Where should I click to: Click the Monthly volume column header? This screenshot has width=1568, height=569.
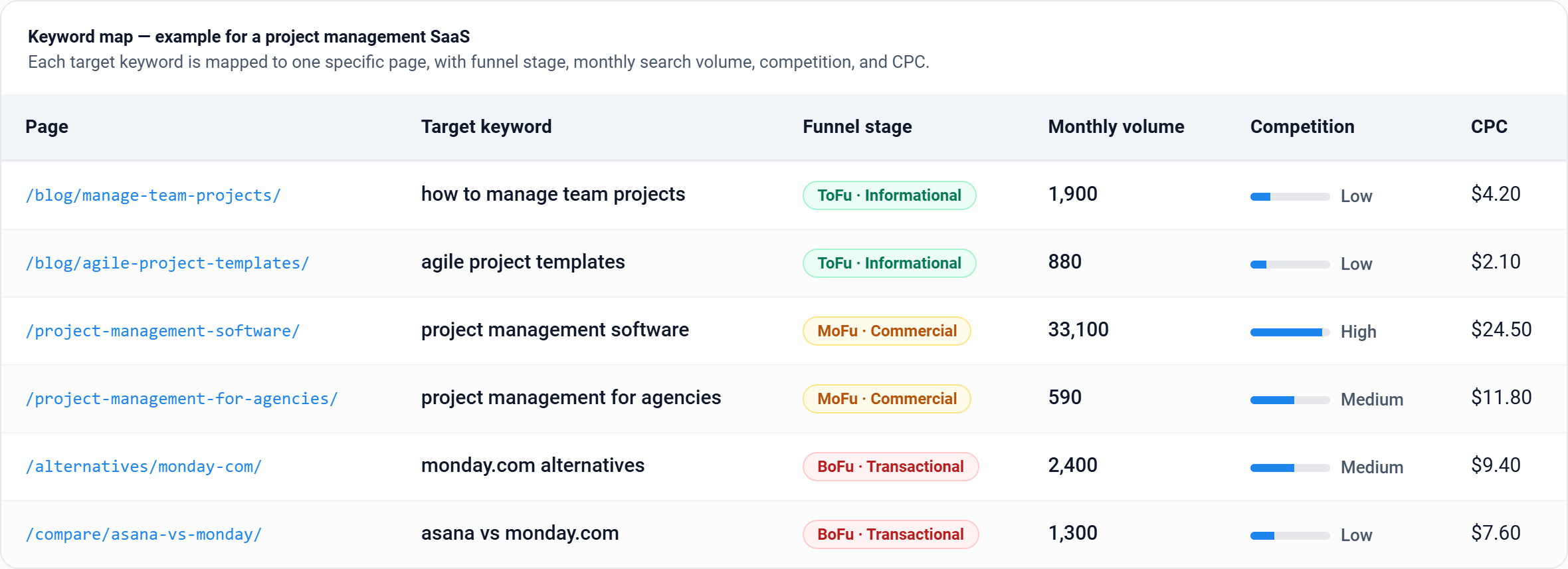1116,127
